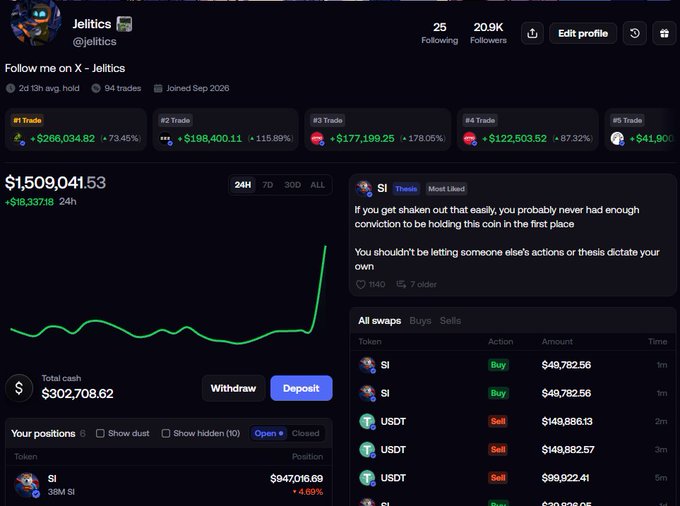Click the Time column header in swaps
The height and width of the screenshot is (506, 680).
click(x=657, y=342)
